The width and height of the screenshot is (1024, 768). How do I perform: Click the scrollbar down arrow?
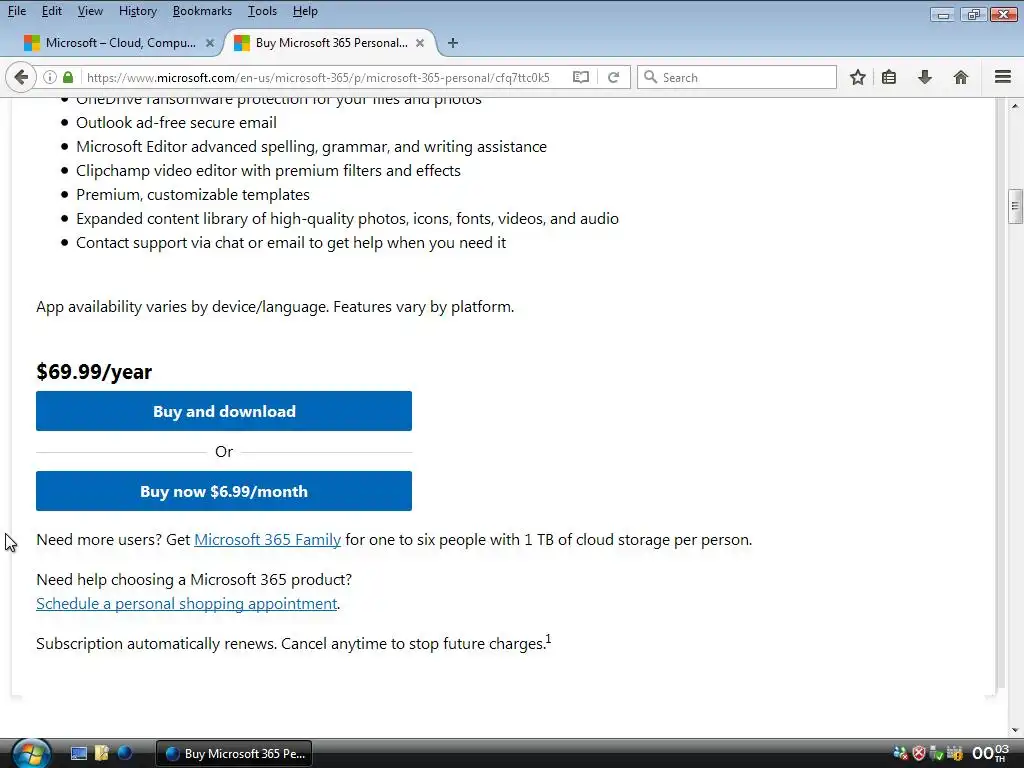tap(1015, 729)
